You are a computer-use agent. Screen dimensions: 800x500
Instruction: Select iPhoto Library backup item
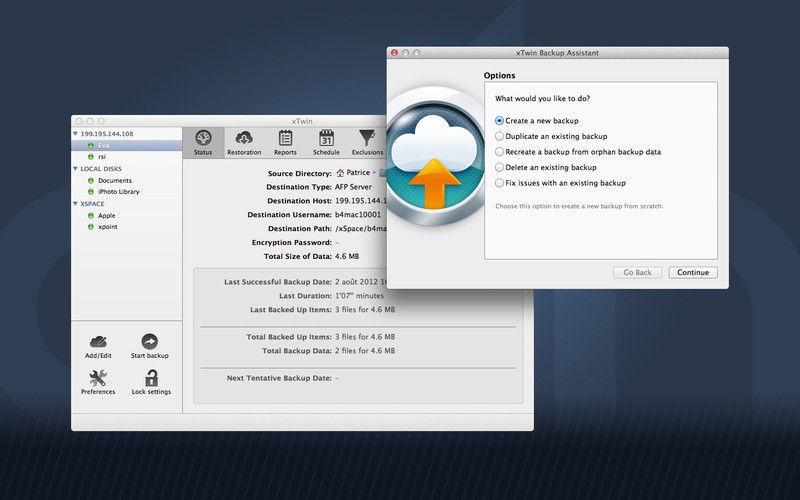point(127,192)
